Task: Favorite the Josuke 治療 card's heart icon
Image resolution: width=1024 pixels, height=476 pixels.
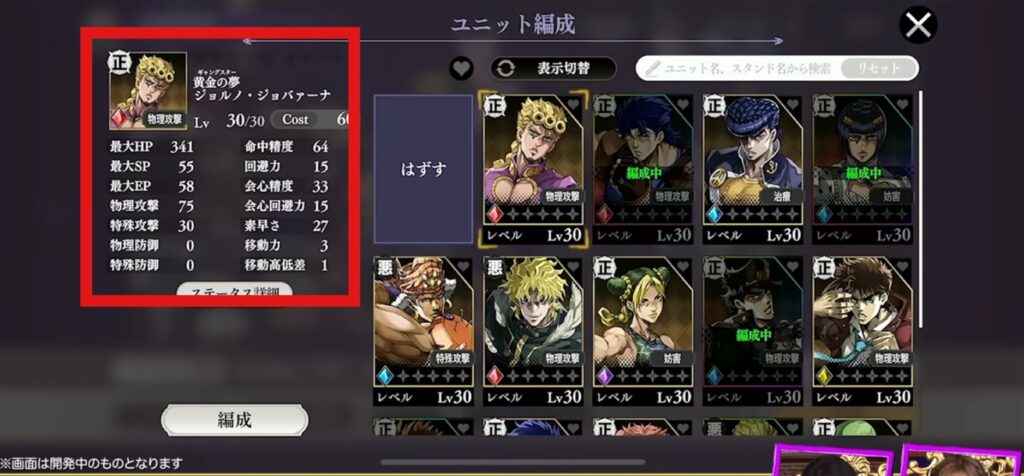Action: (792, 104)
